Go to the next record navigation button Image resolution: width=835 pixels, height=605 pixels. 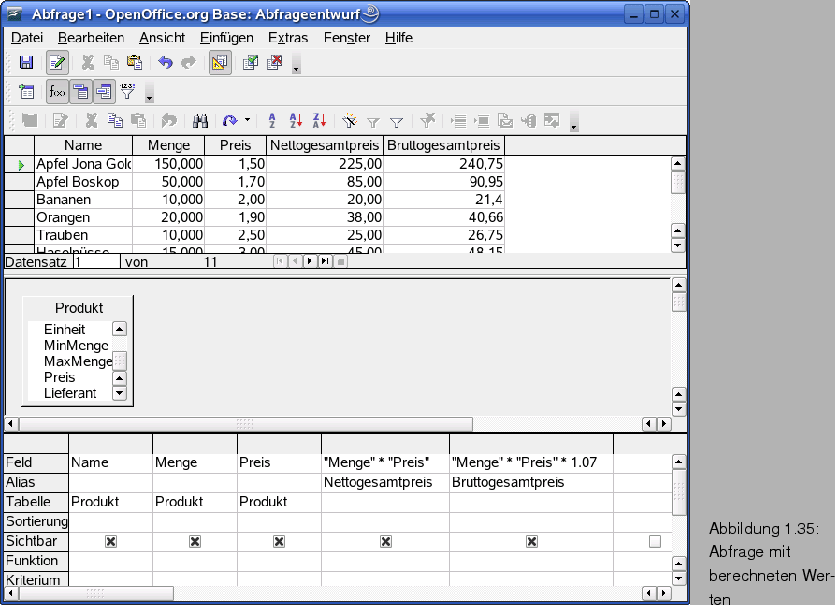click(x=309, y=262)
